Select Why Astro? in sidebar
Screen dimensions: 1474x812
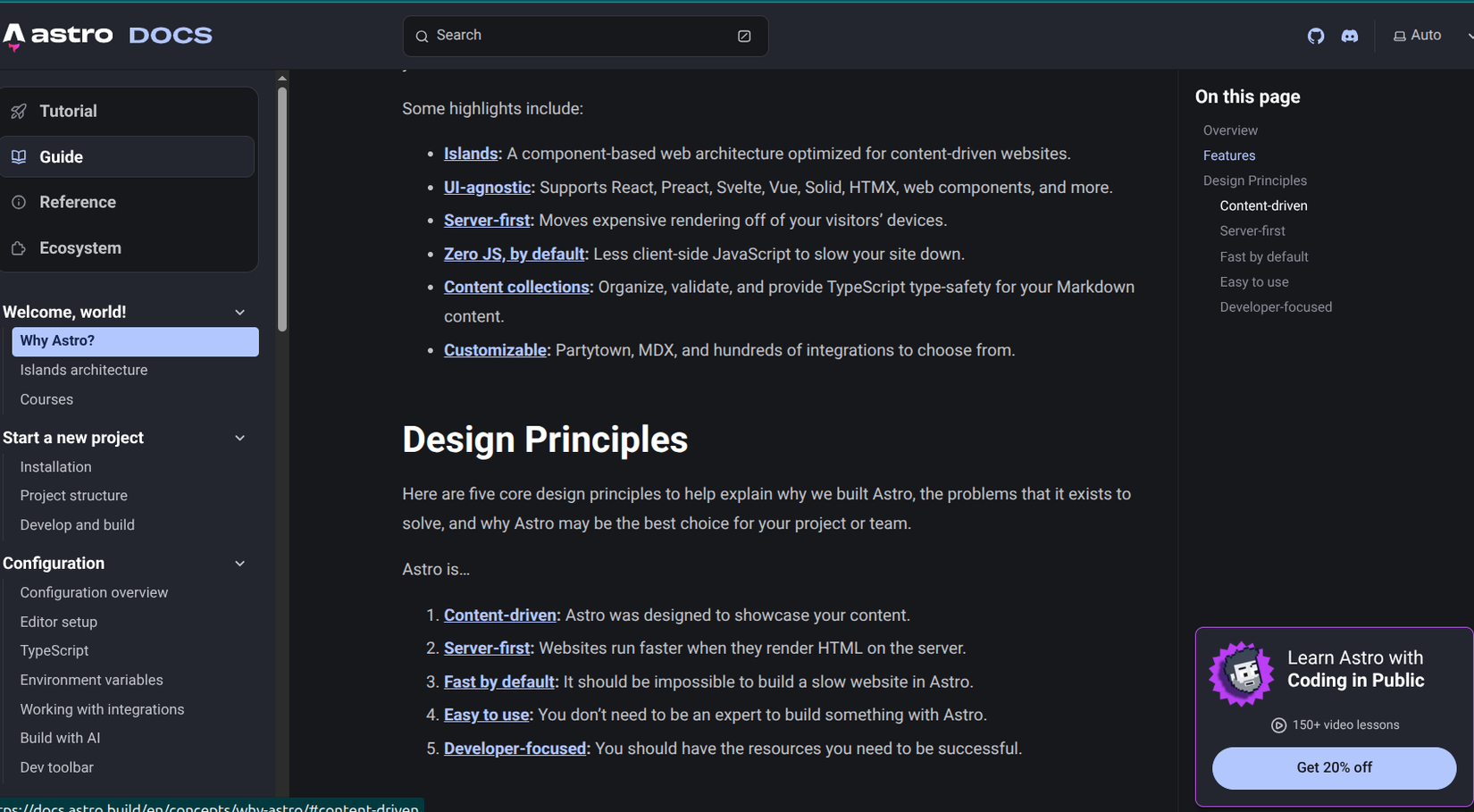point(135,341)
